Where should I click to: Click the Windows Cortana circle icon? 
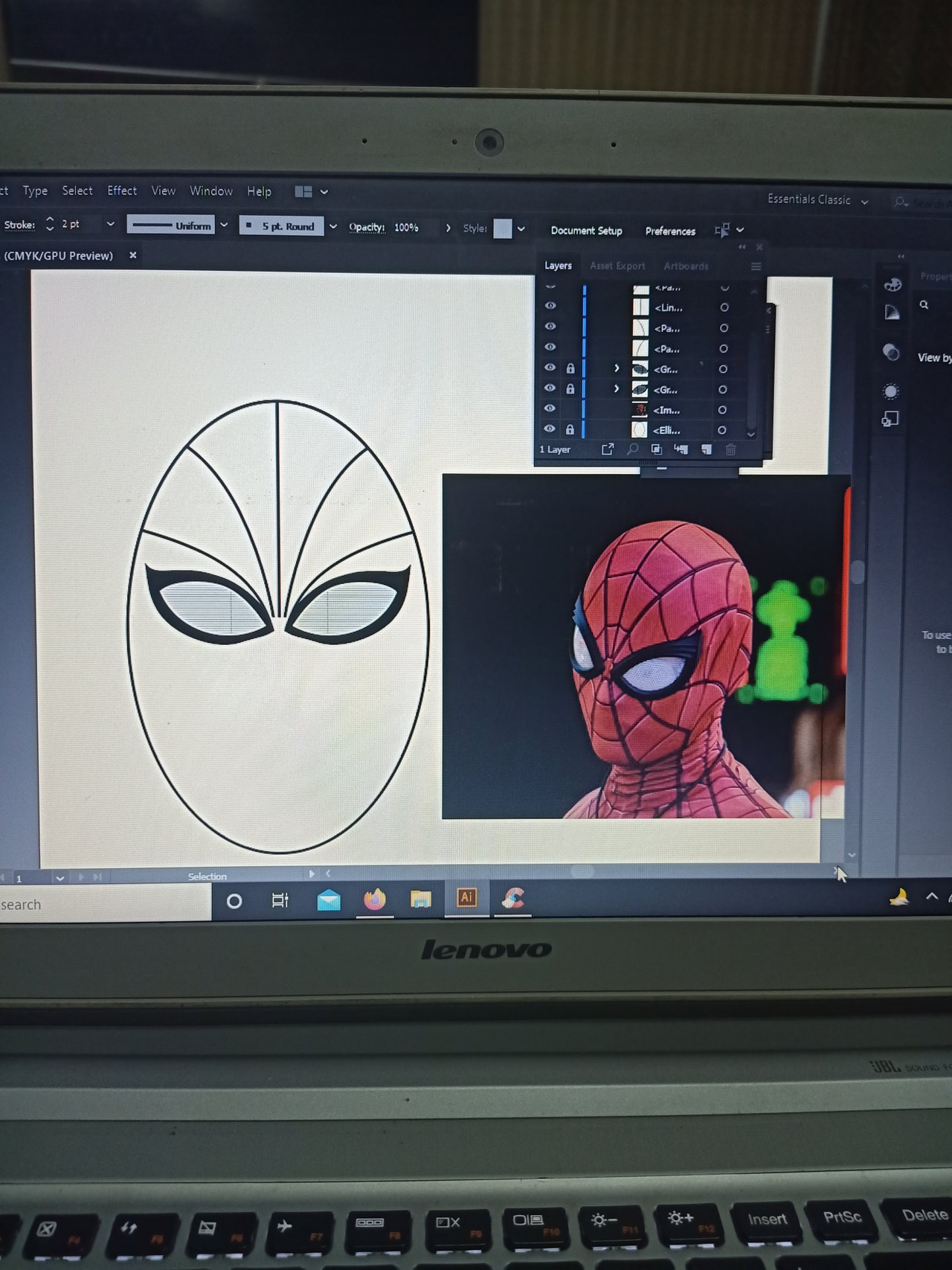(x=234, y=902)
